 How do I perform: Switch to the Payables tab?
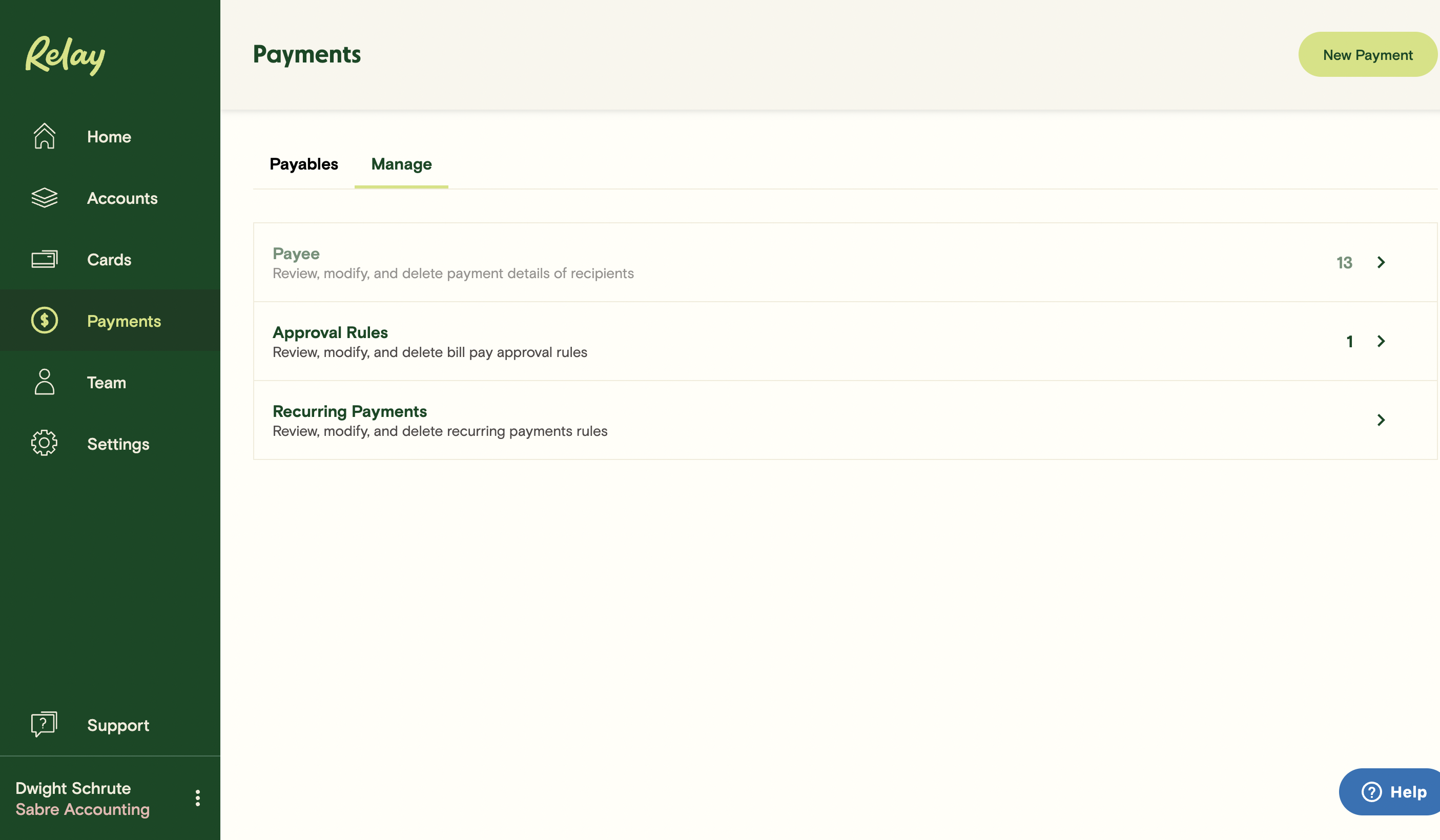[x=303, y=164]
